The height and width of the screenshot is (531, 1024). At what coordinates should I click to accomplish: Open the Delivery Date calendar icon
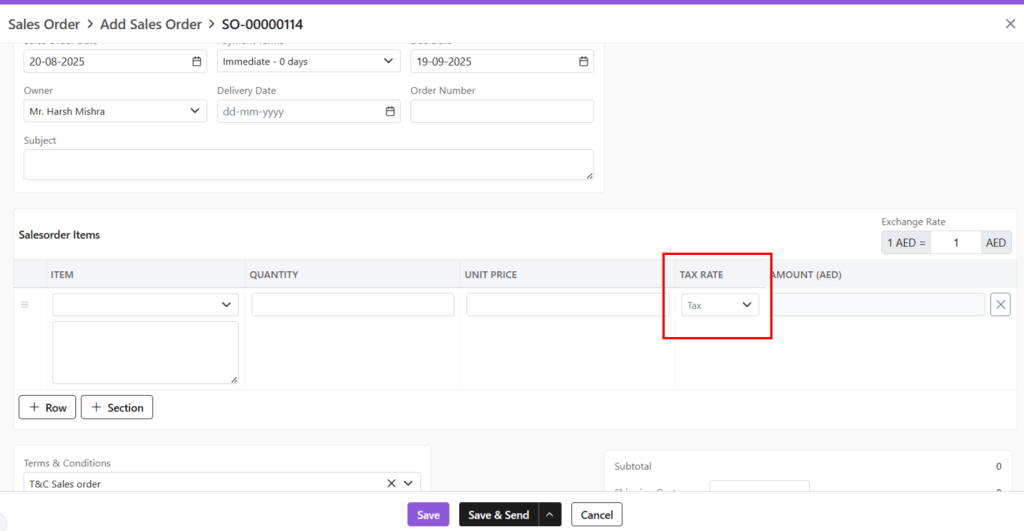tap(390, 112)
